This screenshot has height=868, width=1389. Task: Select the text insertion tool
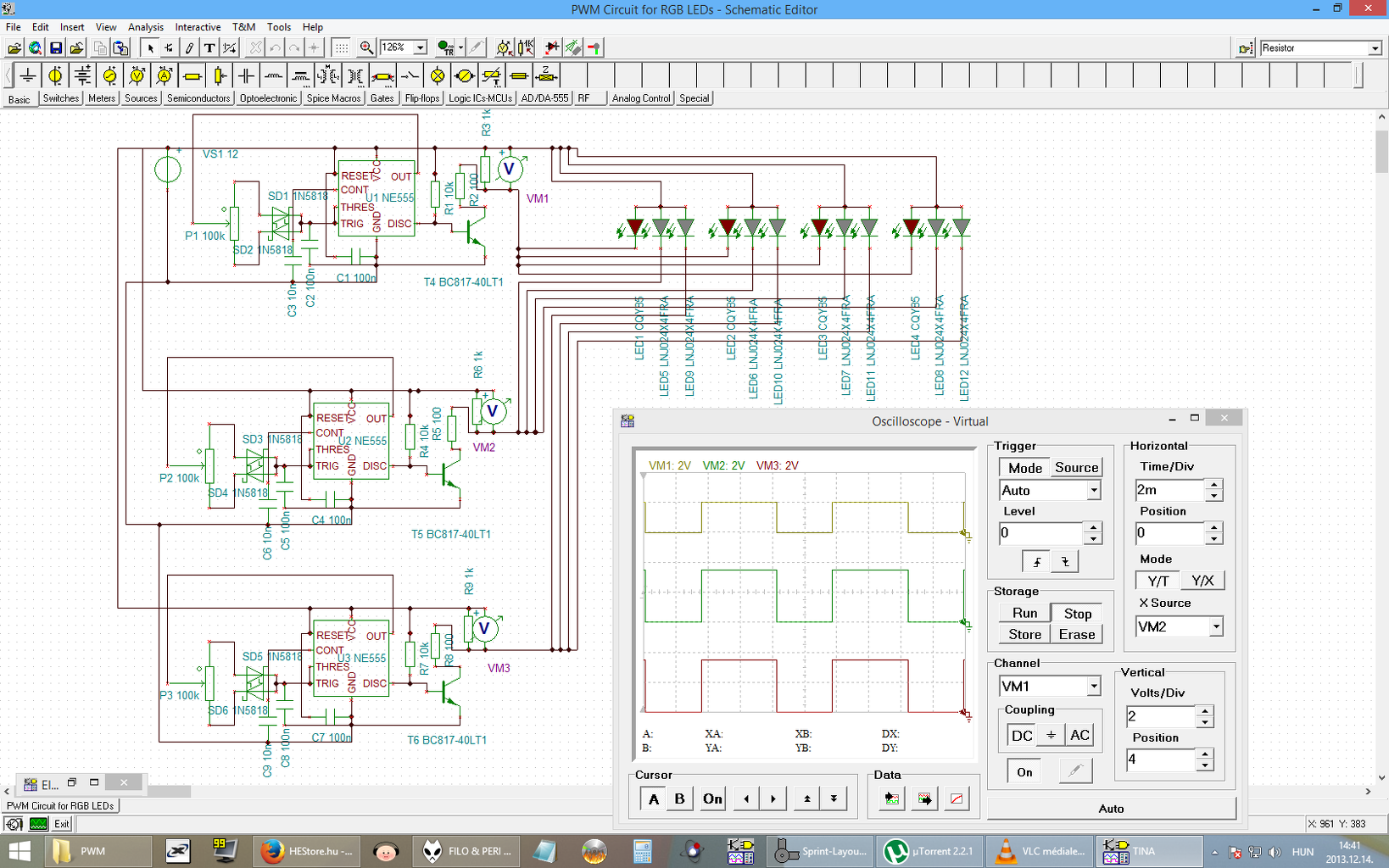tap(209, 48)
